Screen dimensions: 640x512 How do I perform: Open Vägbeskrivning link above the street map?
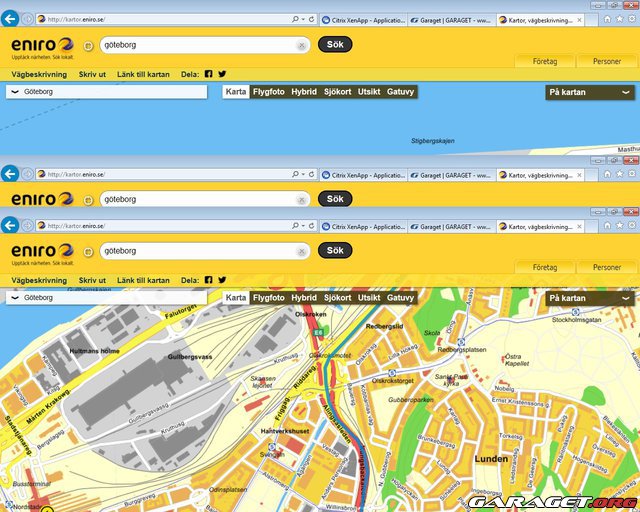[39, 281]
